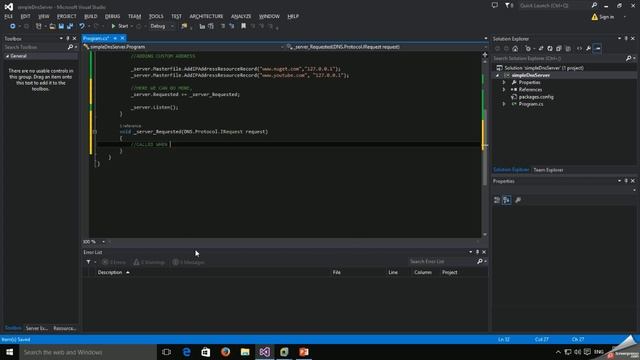The height and width of the screenshot is (360, 640).
Task: Toggle the Errors filter in Error List
Action: tap(114, 262)
